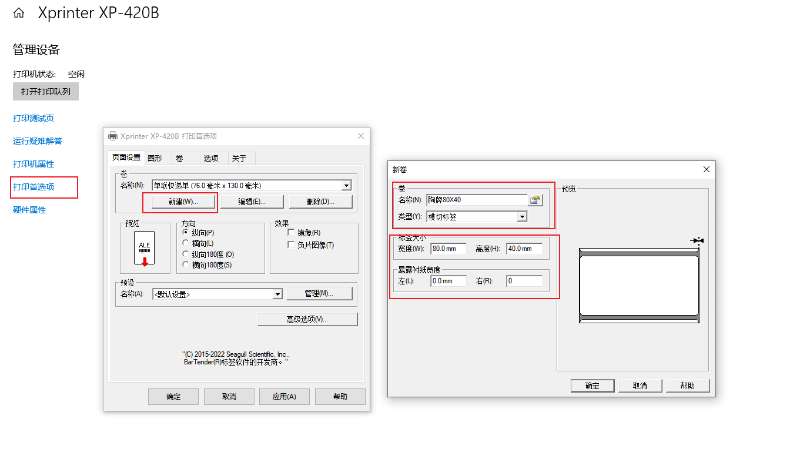The image size is (800, 449).
Task: Close the new stock dialog
Action: click(706, 169)
